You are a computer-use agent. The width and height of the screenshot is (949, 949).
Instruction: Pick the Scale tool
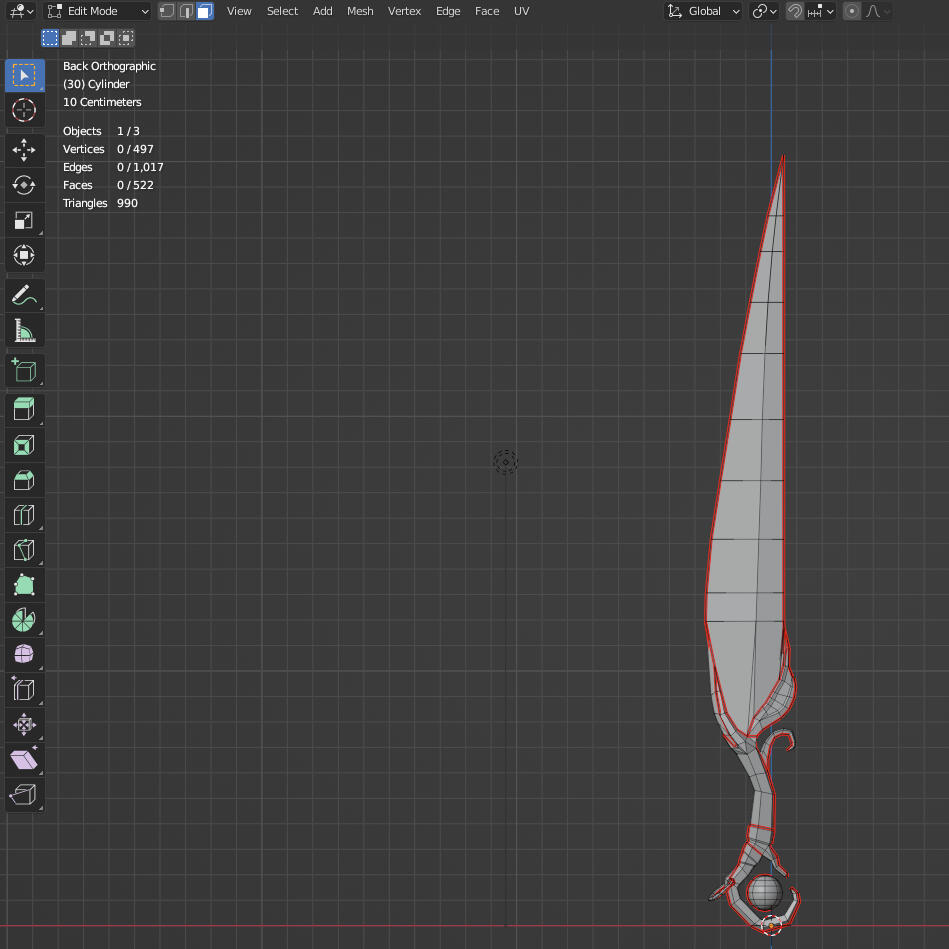24,220
